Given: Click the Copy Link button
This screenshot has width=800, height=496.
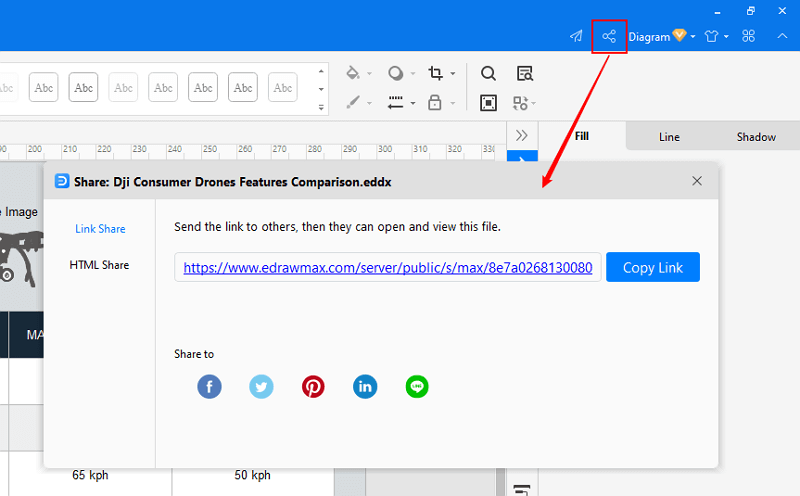Looking at the screenshot, I should point(653,267).
